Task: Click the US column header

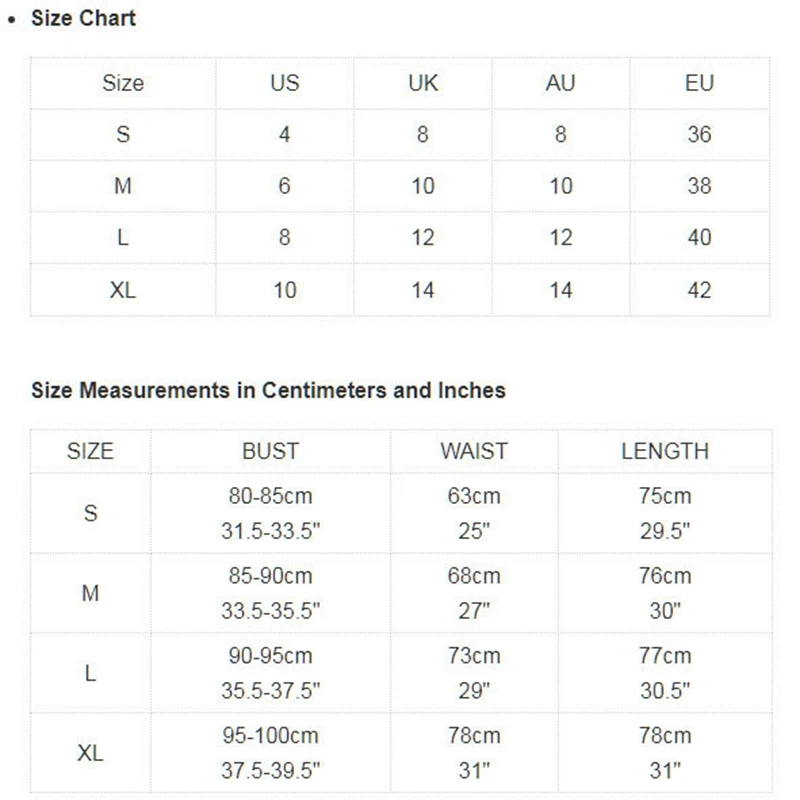Action: pos(284,83)
